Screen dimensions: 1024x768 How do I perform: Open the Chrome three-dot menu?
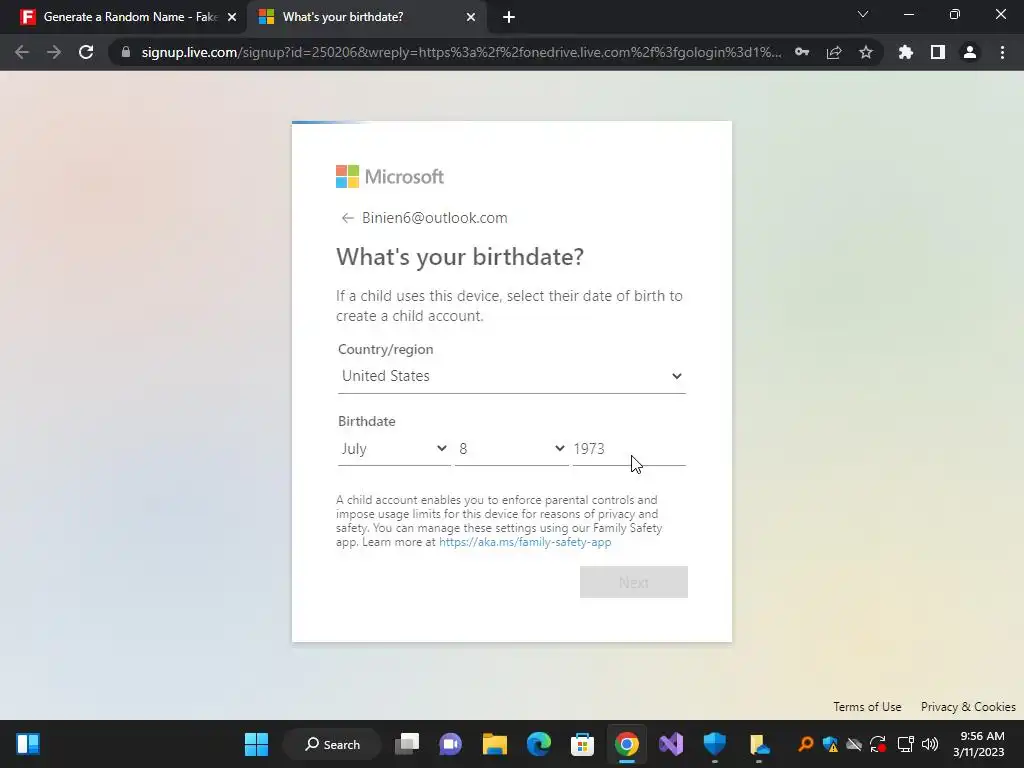coord(1002,52)
